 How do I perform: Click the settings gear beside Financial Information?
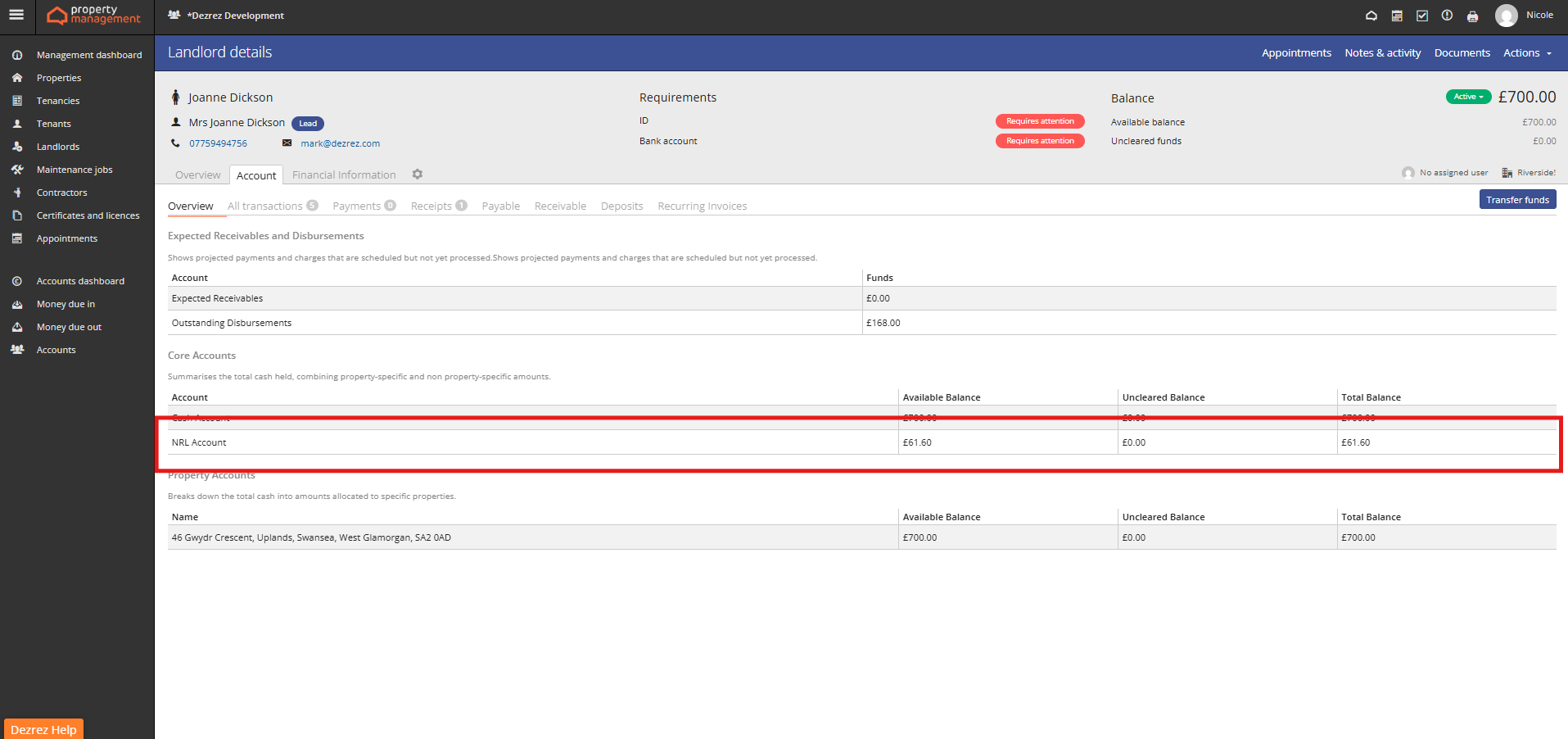(418, 175)
